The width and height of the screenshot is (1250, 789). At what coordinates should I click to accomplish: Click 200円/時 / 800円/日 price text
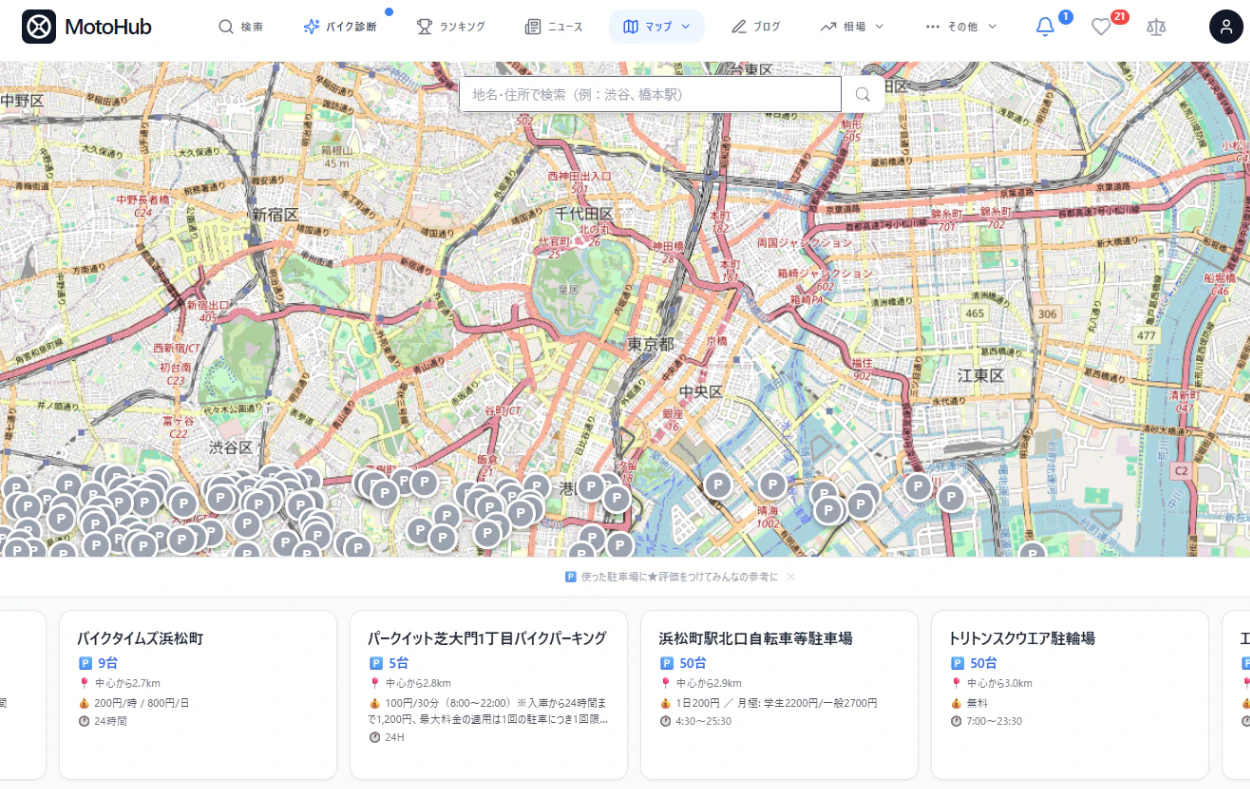coord(142,703)
